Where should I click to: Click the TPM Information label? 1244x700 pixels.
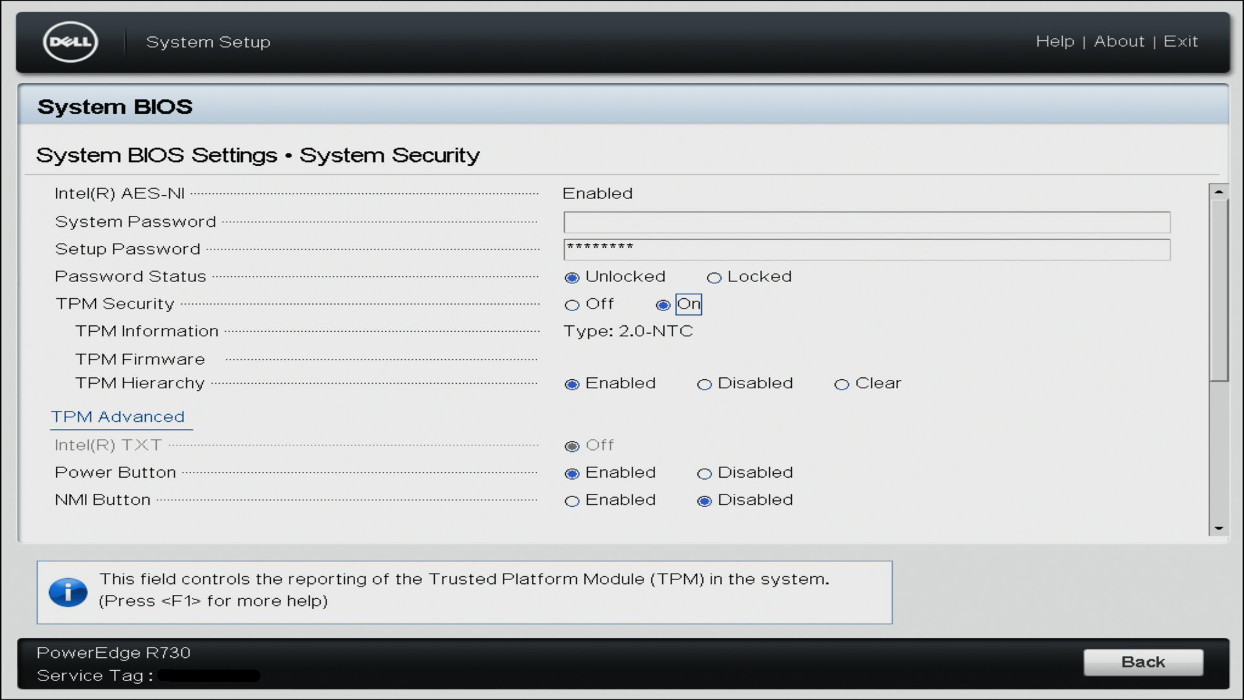[147, 331]
